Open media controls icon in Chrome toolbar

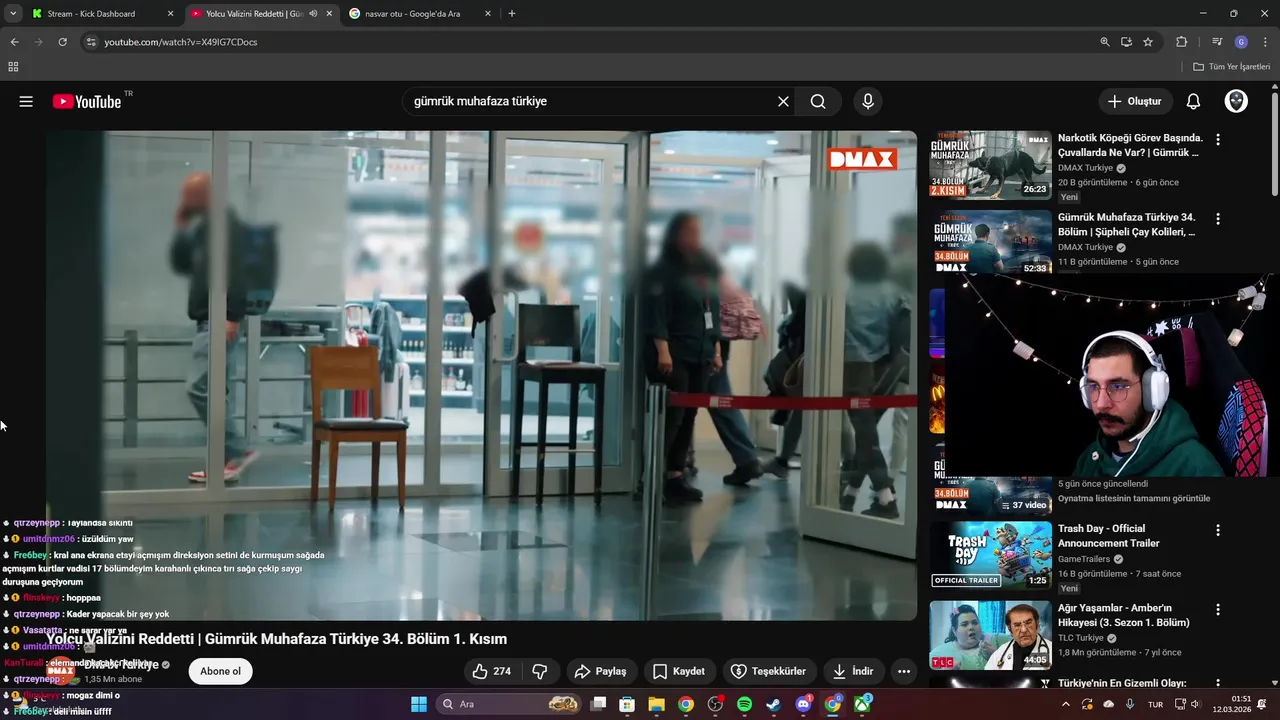coord(1217,42)
